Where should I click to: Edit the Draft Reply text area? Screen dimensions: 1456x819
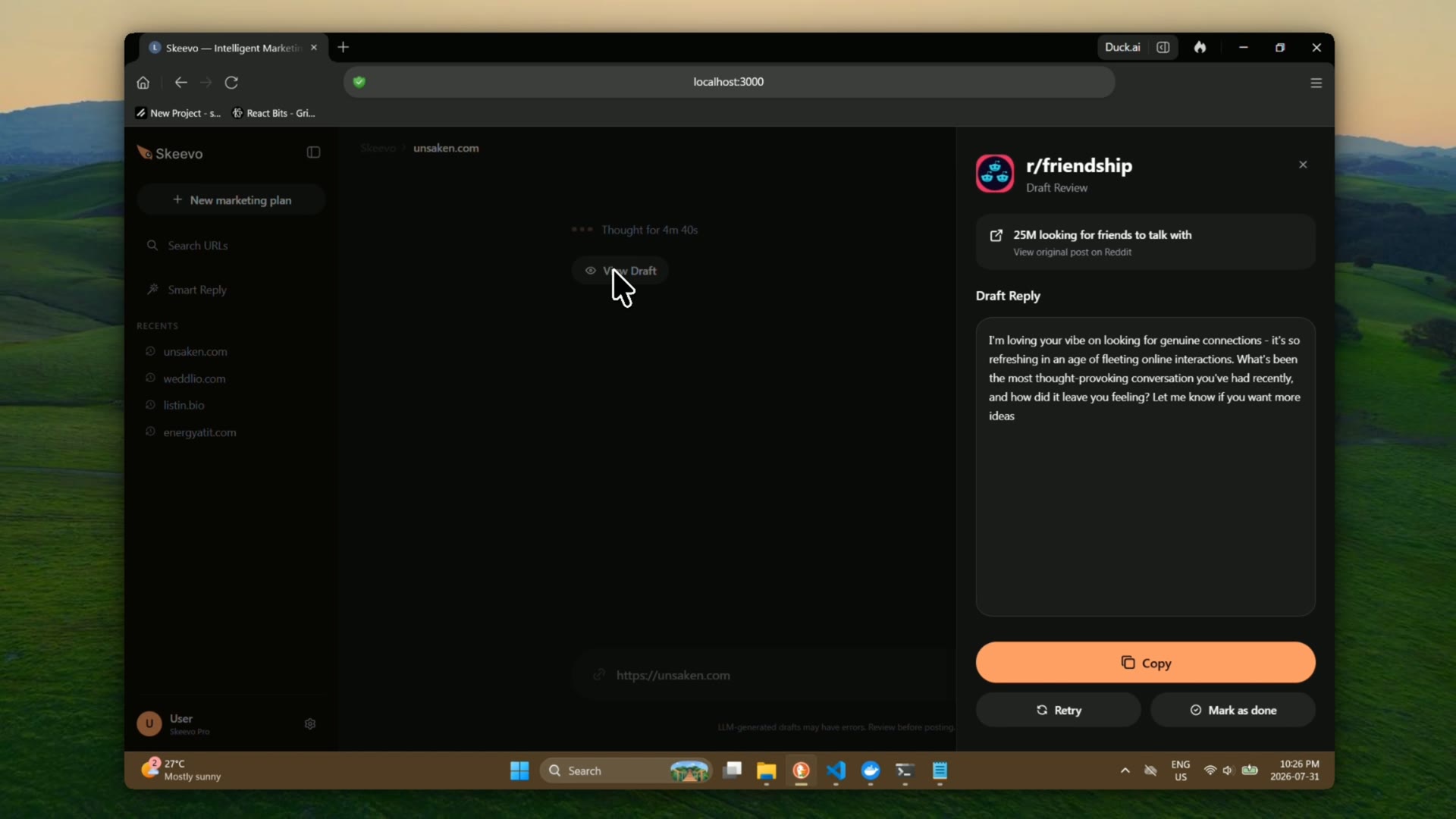click(x=1145, y=466)
